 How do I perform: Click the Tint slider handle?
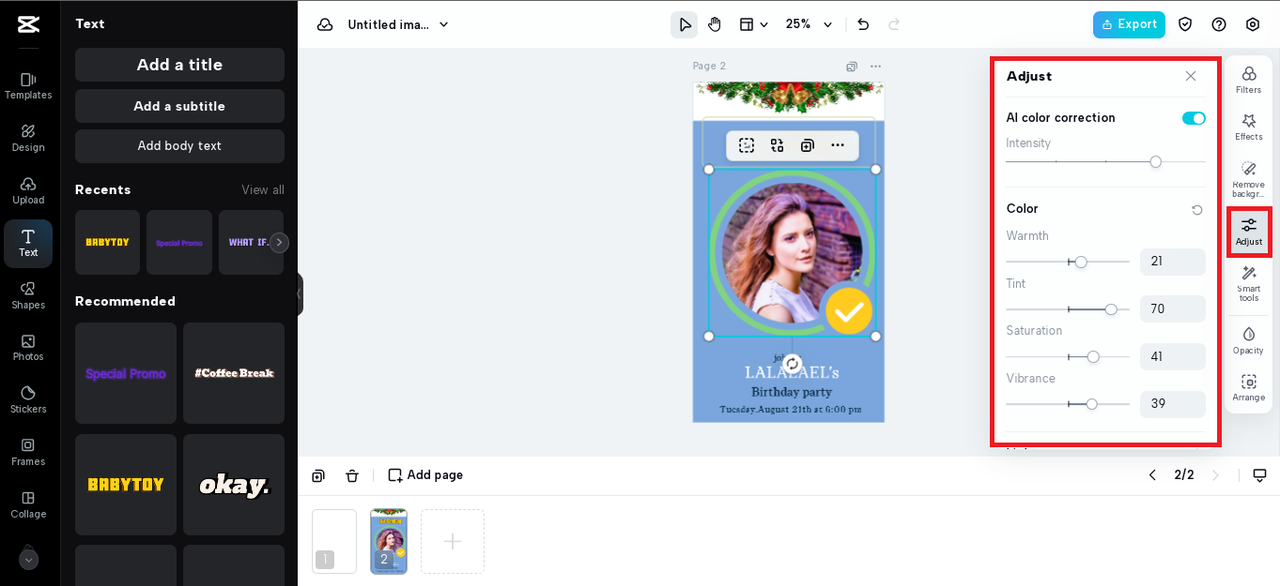pos(1111,309)
